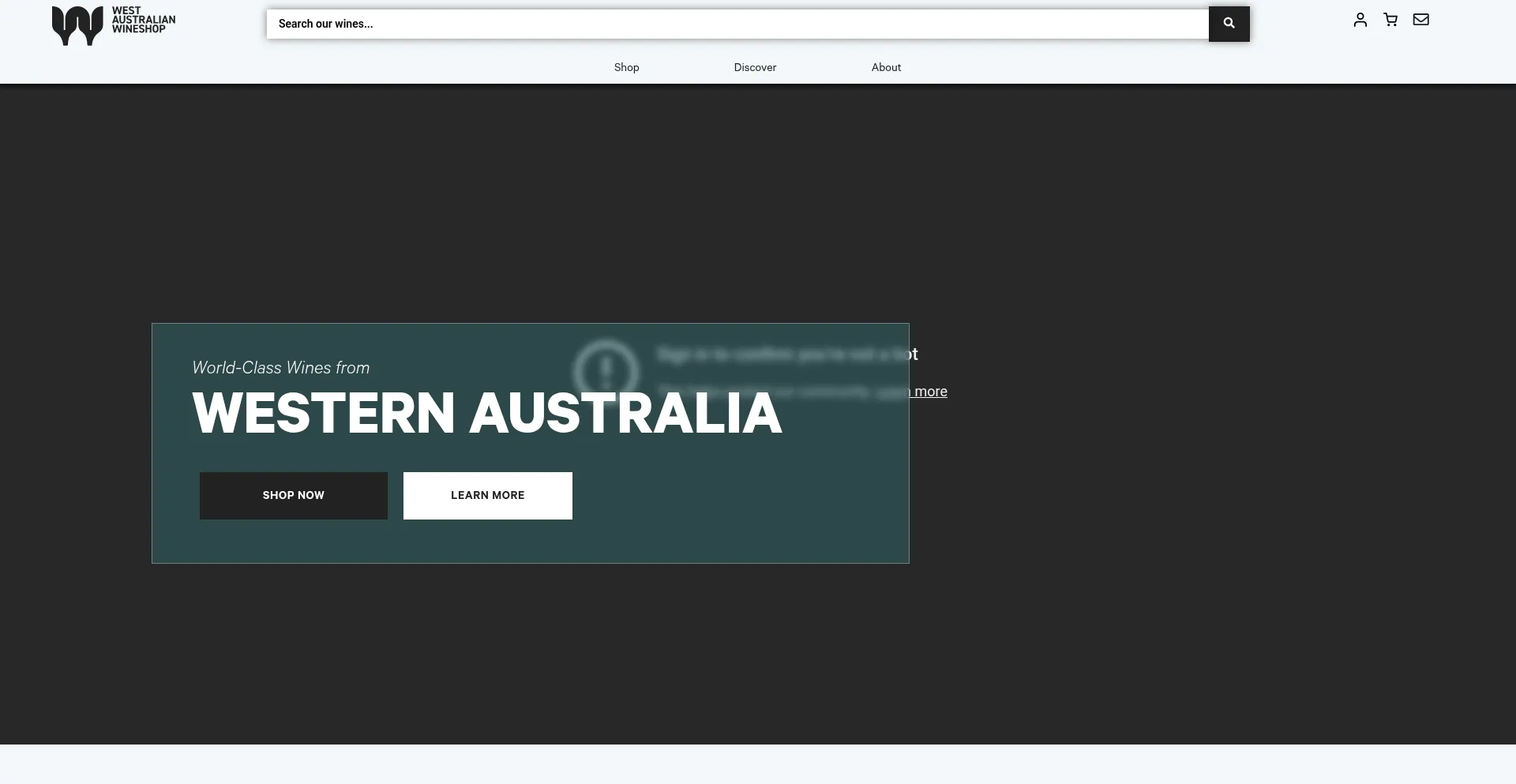The height and width of the screenshot is (784, 1516).
Task: Click the envelope contact icon
Action: click(1420, 20)
